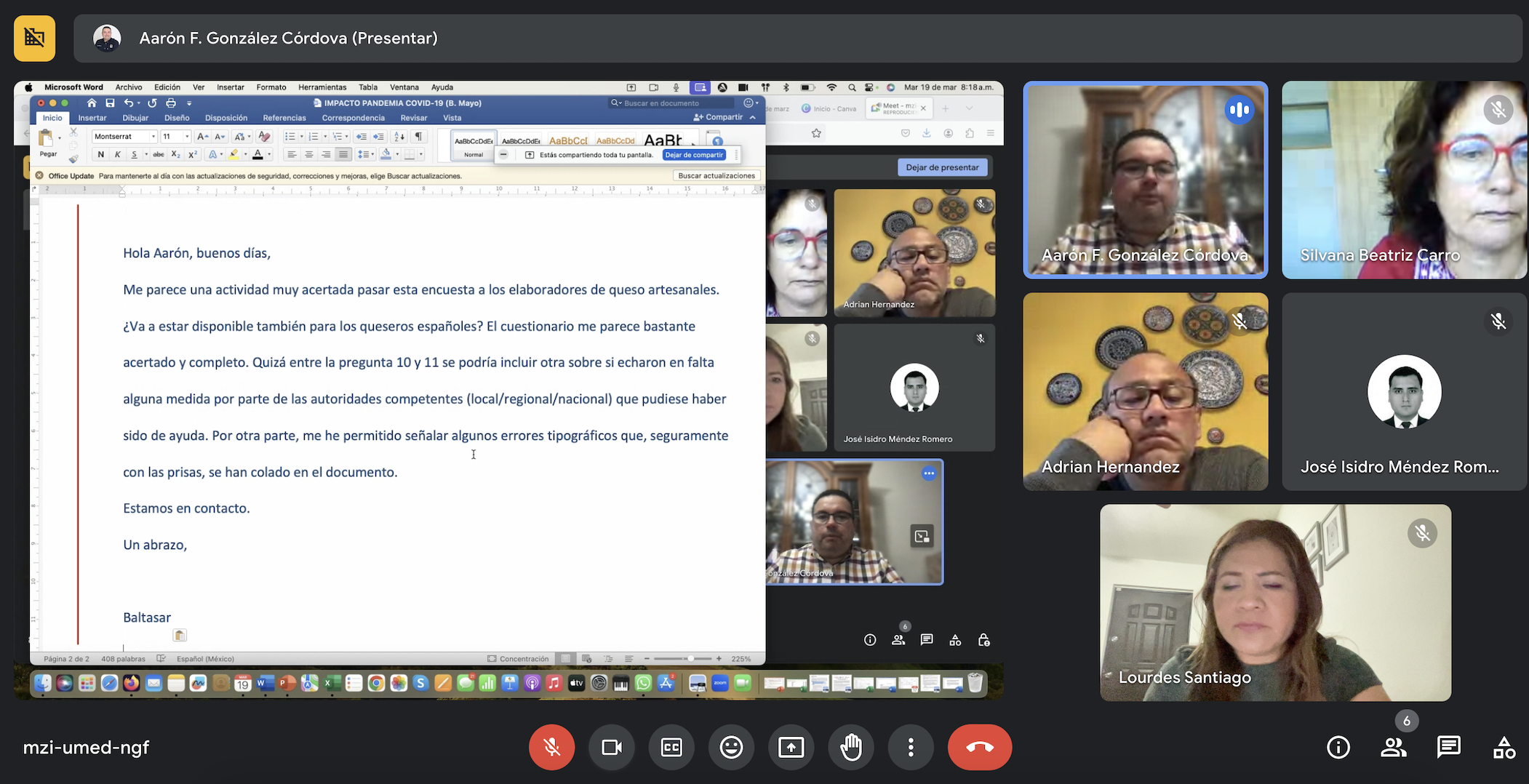Open the activities shapes icon

1504,747
